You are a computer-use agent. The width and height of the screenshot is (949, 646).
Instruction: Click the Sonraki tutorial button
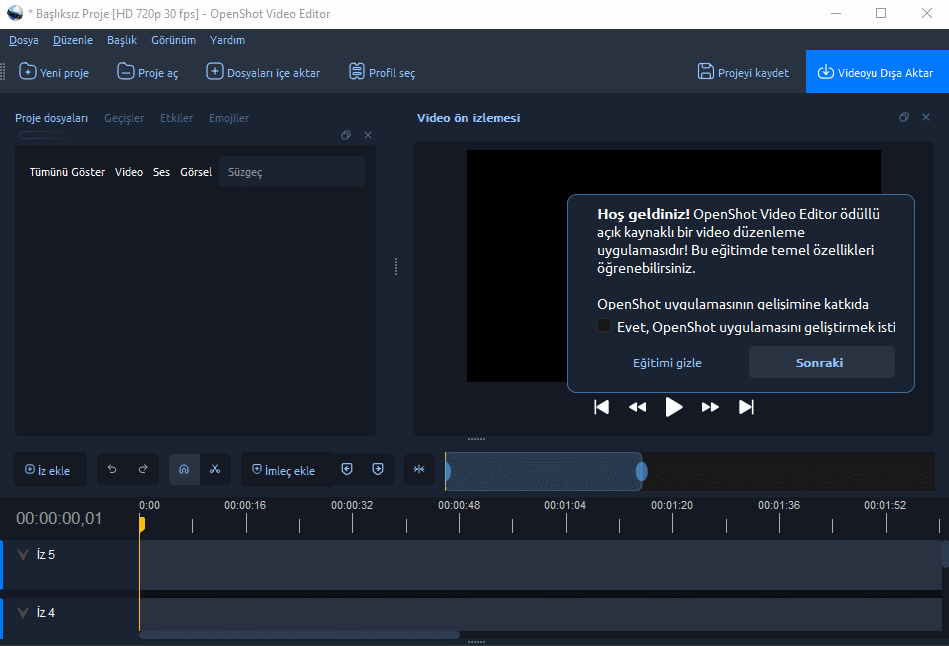point(821,362)
